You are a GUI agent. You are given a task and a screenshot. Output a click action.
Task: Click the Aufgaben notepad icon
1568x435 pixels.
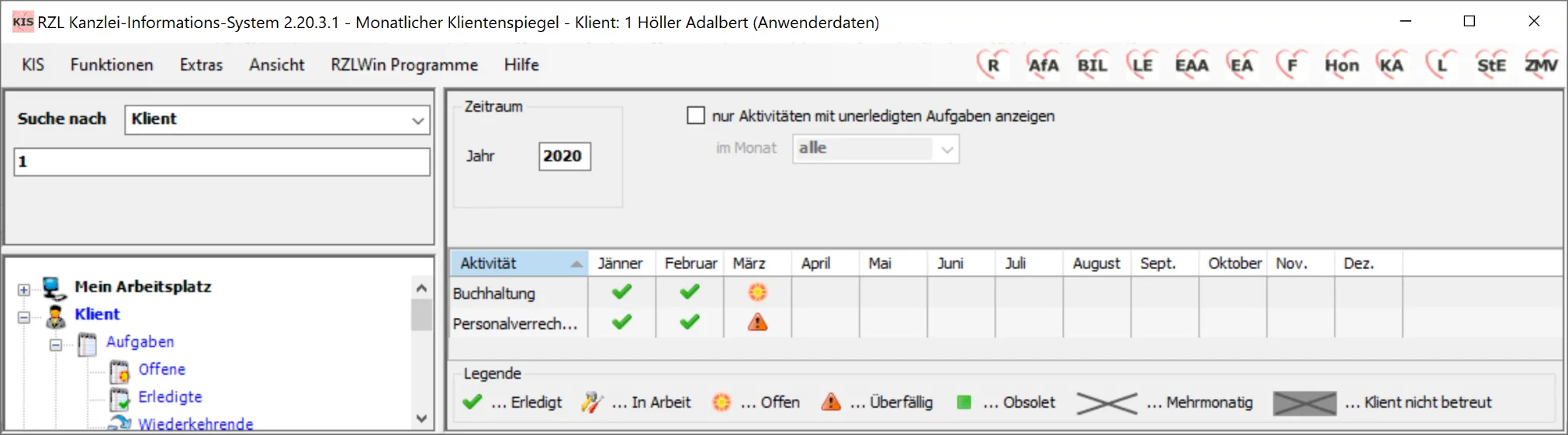87,344
